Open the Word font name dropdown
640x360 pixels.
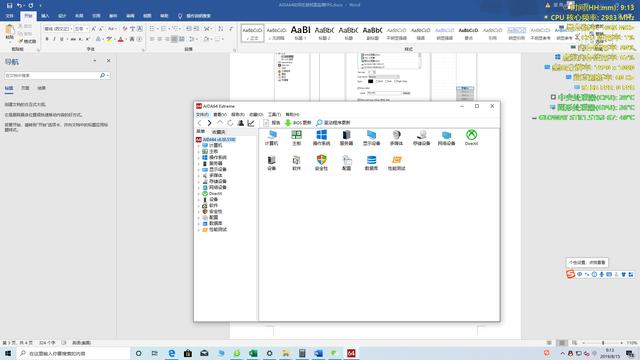point(71,29)
